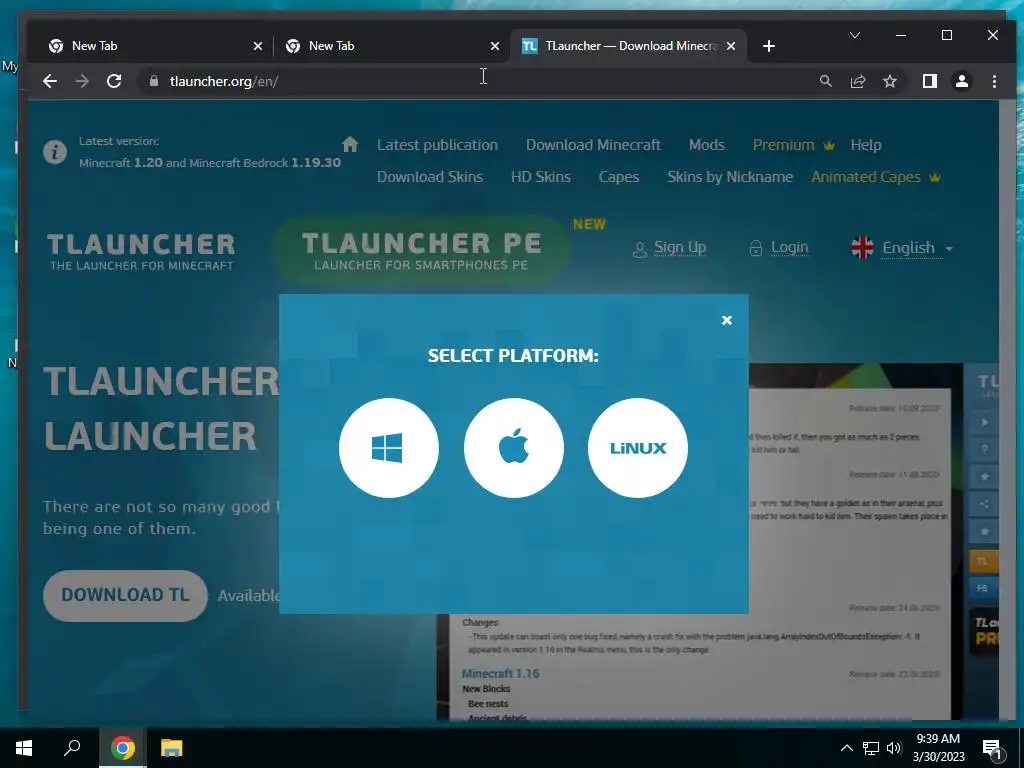Click the info icon beside Latest version
This screenshot has width=1024, height=768.
[55, 152]
